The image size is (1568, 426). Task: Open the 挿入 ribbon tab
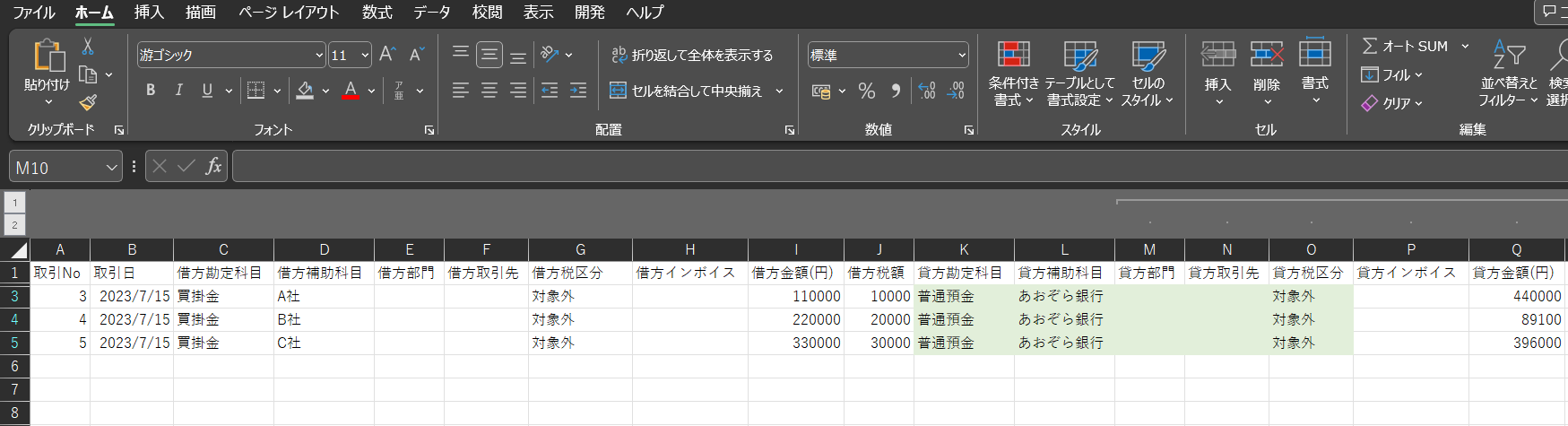point(149,13)
